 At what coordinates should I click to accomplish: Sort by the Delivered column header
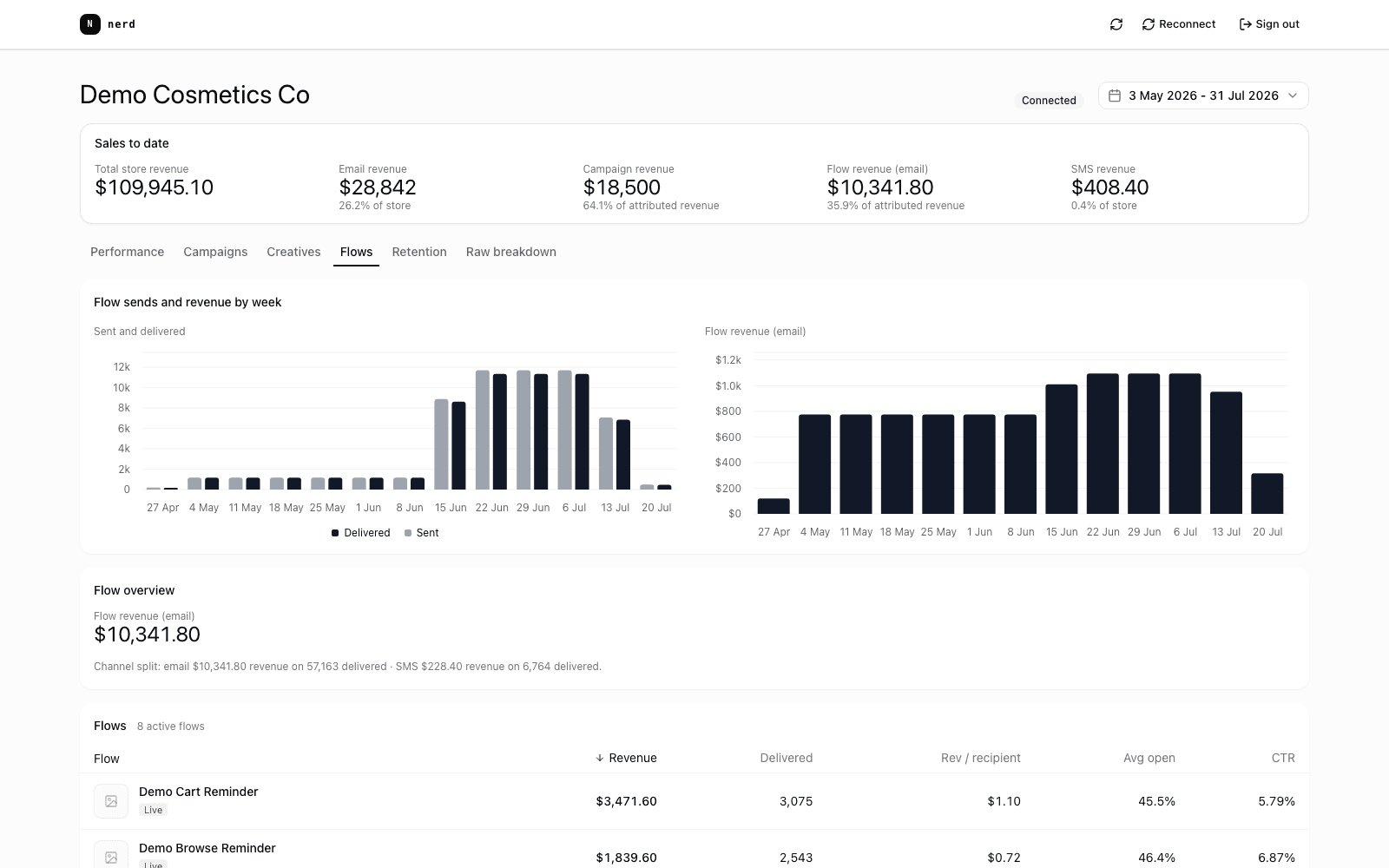point(787,758)
